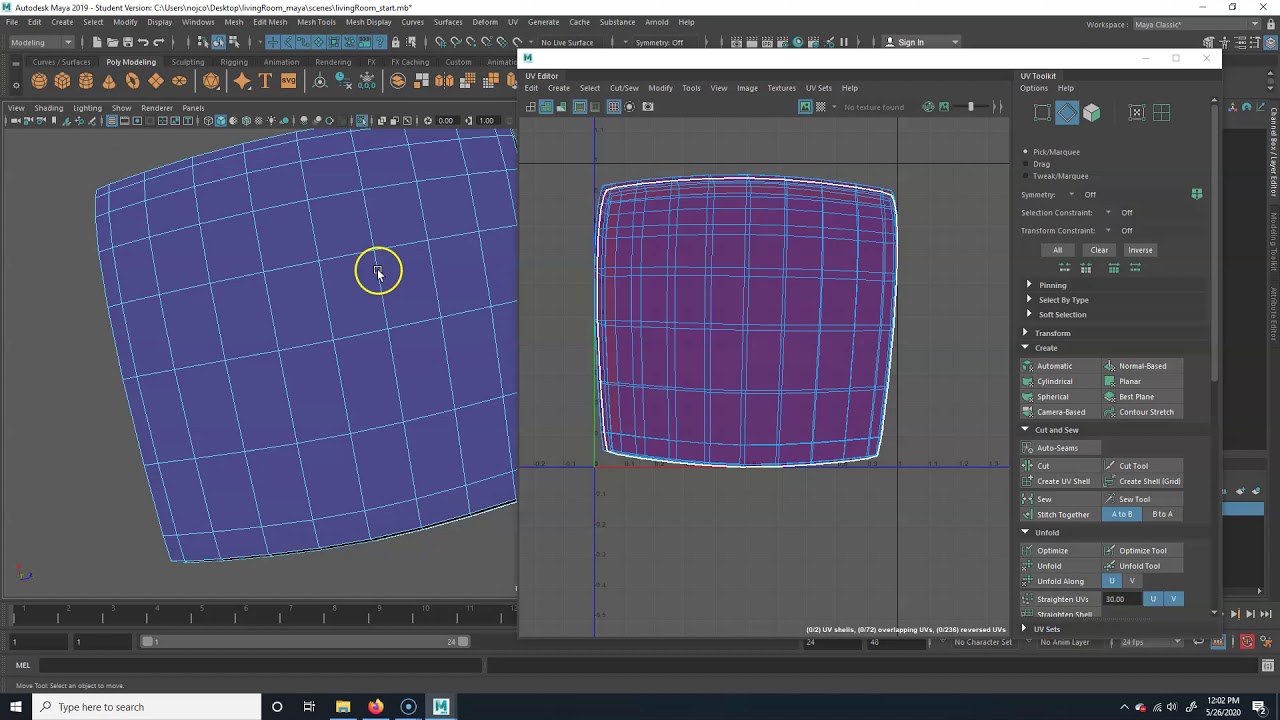Select UV Shell mode cube icon in toolkit
Image resolution: width=1280 pixels, height=720 pixels.
tap(1091, 113)
